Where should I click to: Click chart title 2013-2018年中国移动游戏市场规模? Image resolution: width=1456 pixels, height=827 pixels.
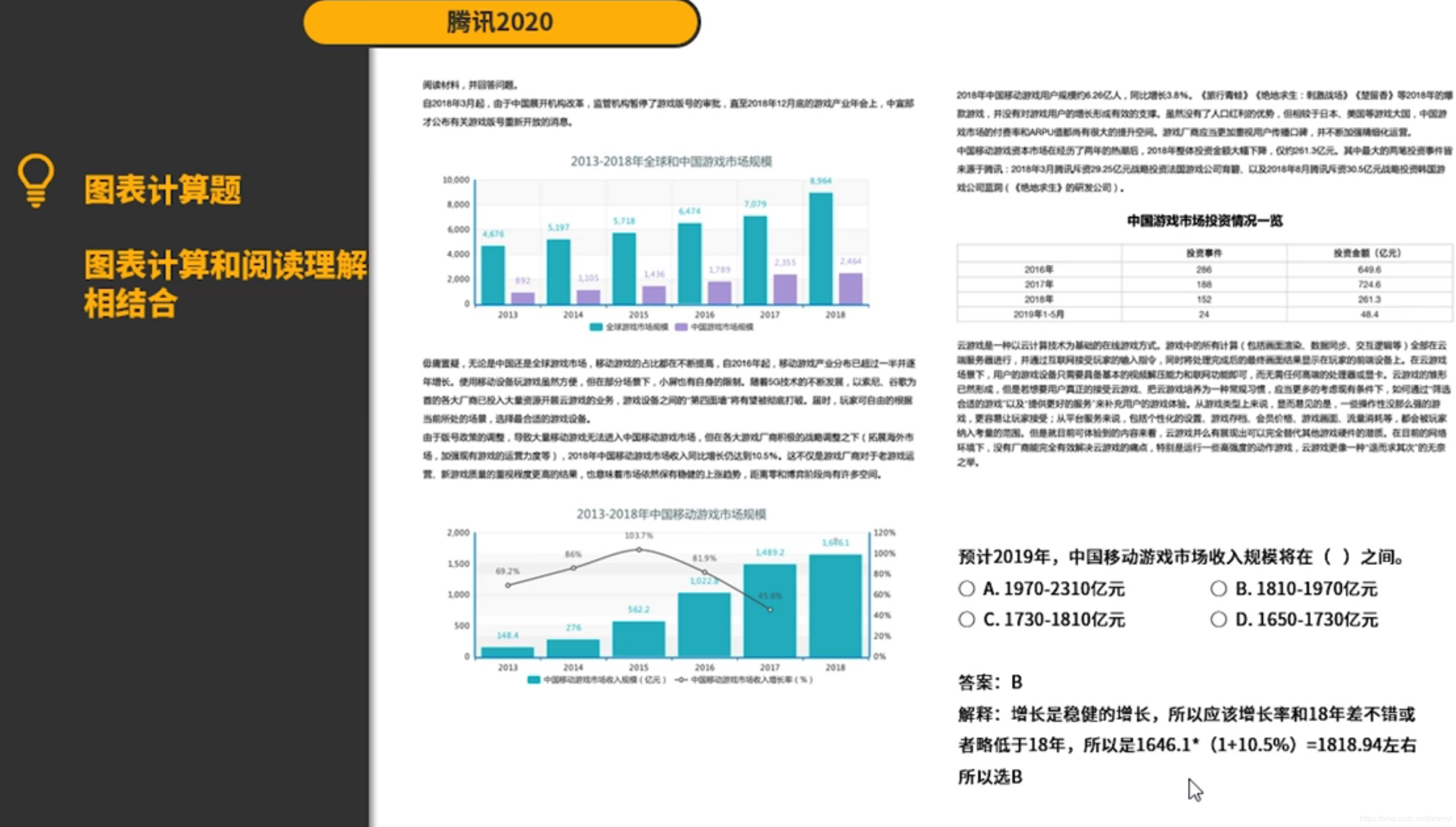(671, 514)
